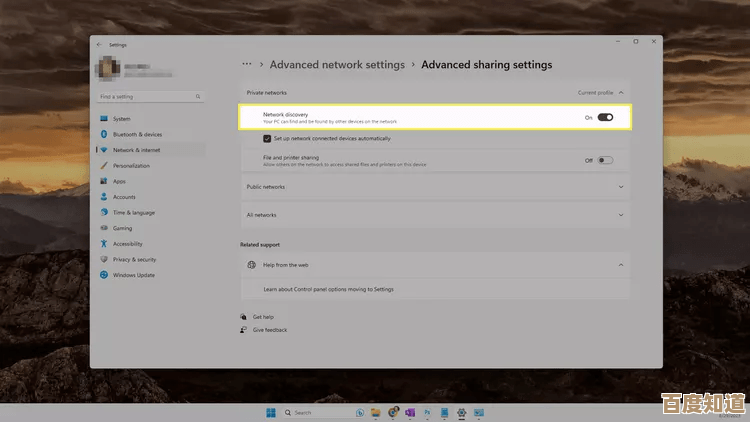
Task: Click the Accounts person icon
Action: tap(104, 197)
